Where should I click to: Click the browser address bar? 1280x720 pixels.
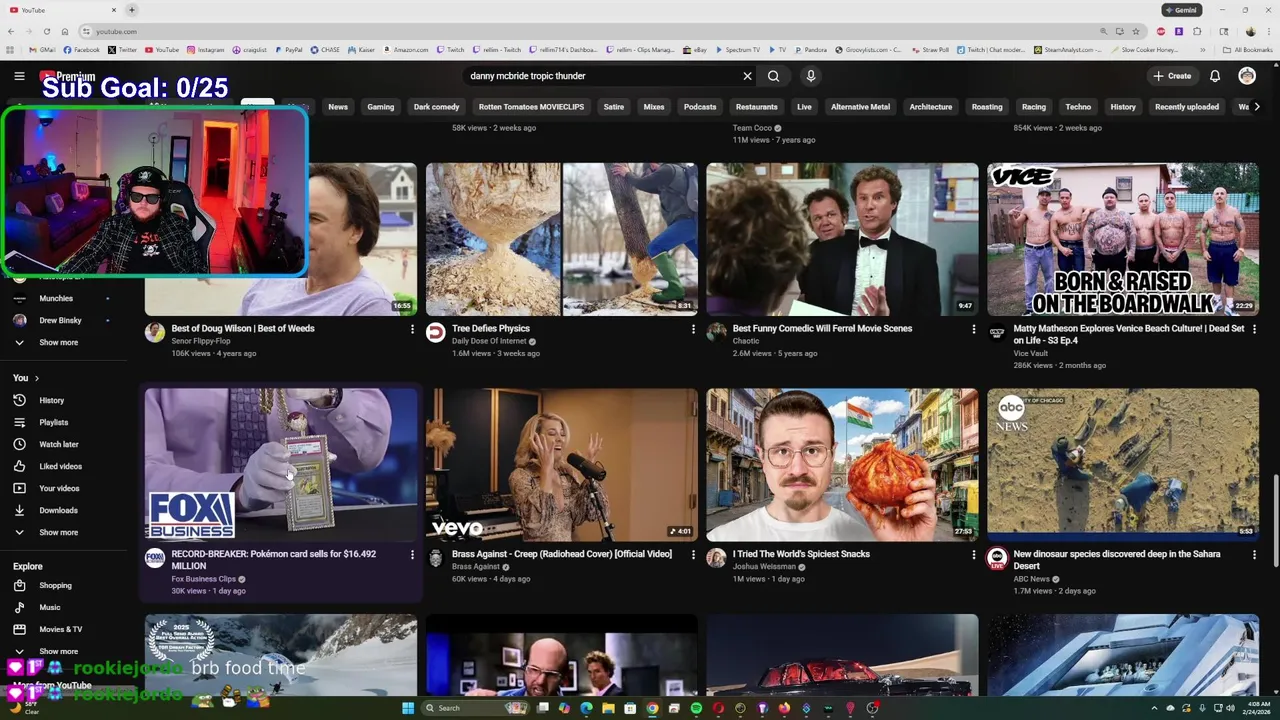point(590,31)
